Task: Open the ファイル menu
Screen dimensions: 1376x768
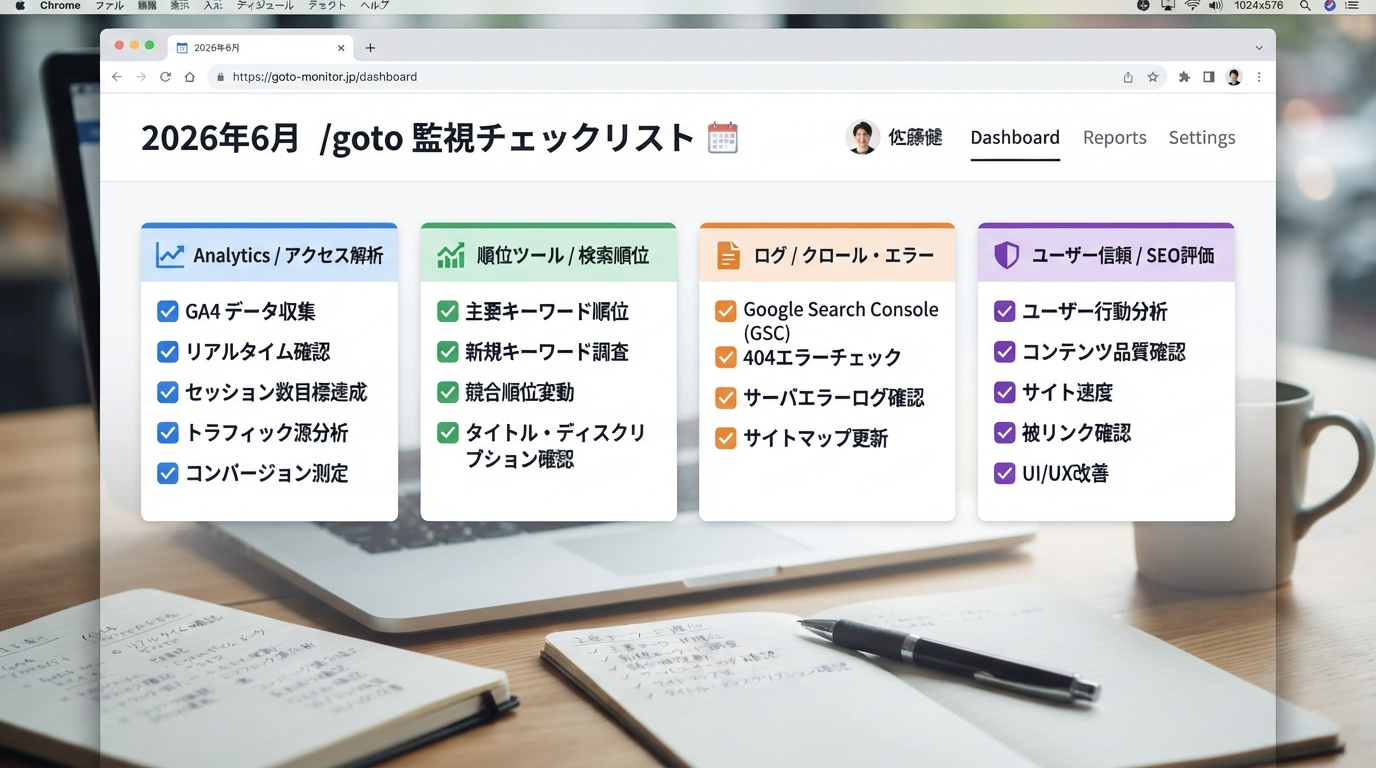Action: (x=109, y=6)
